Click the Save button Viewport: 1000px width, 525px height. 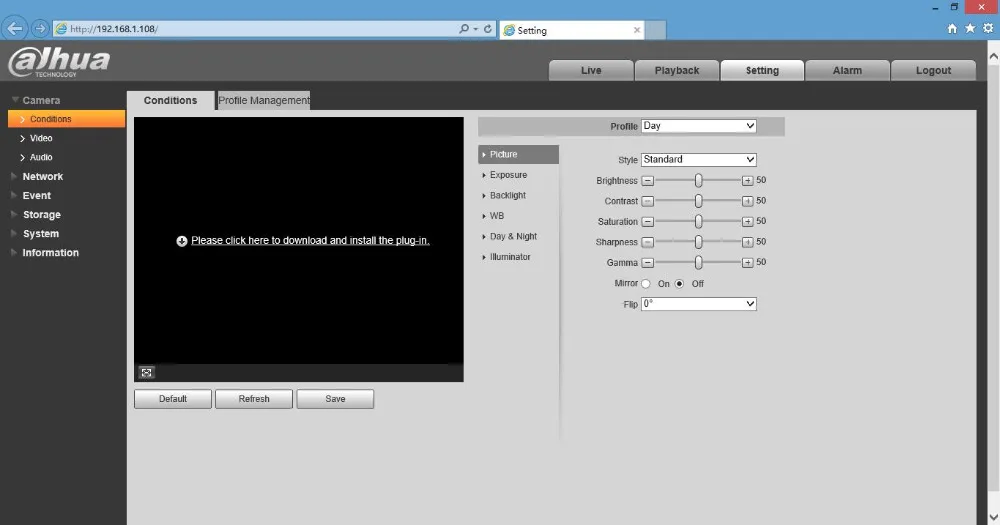[x=335, y=399]
